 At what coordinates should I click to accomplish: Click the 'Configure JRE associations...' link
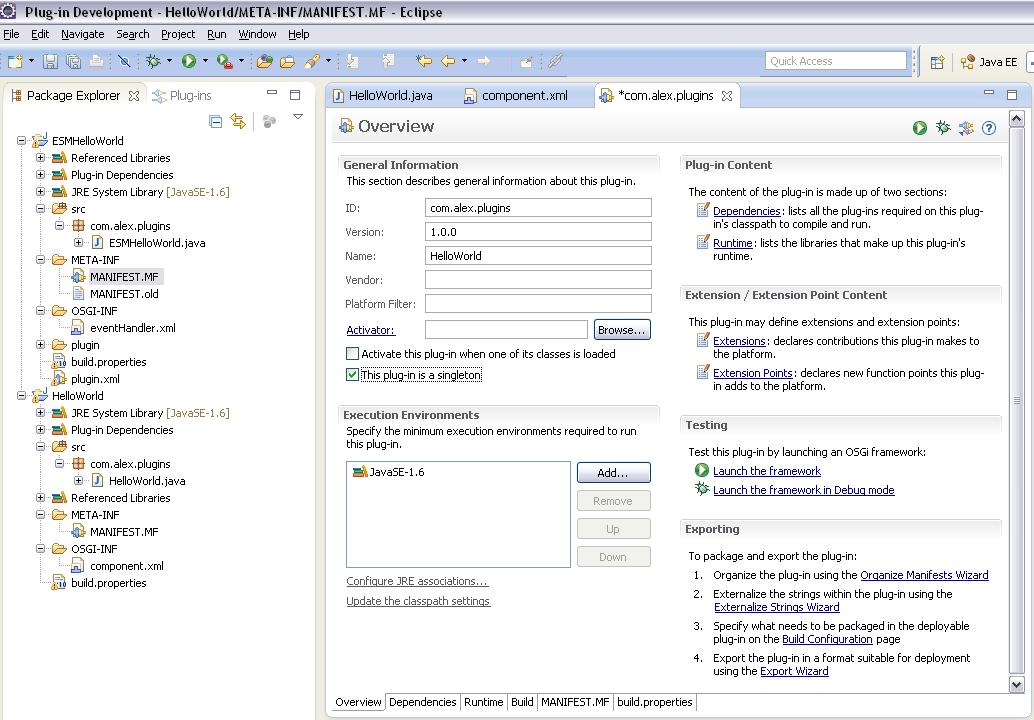tap(417, 581)
